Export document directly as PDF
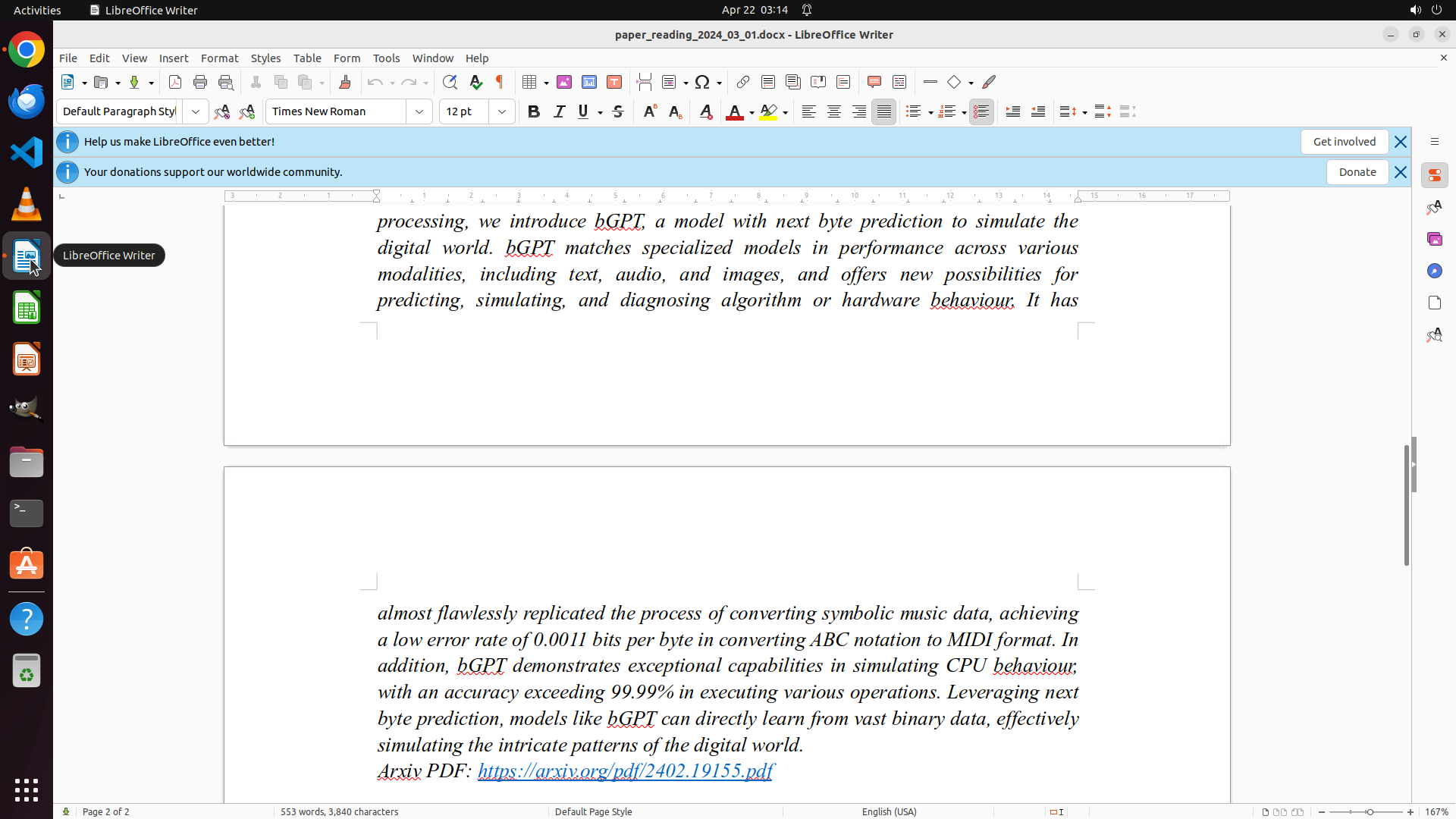This screenshot has height=819, width=1456. [x=175, y=82]
